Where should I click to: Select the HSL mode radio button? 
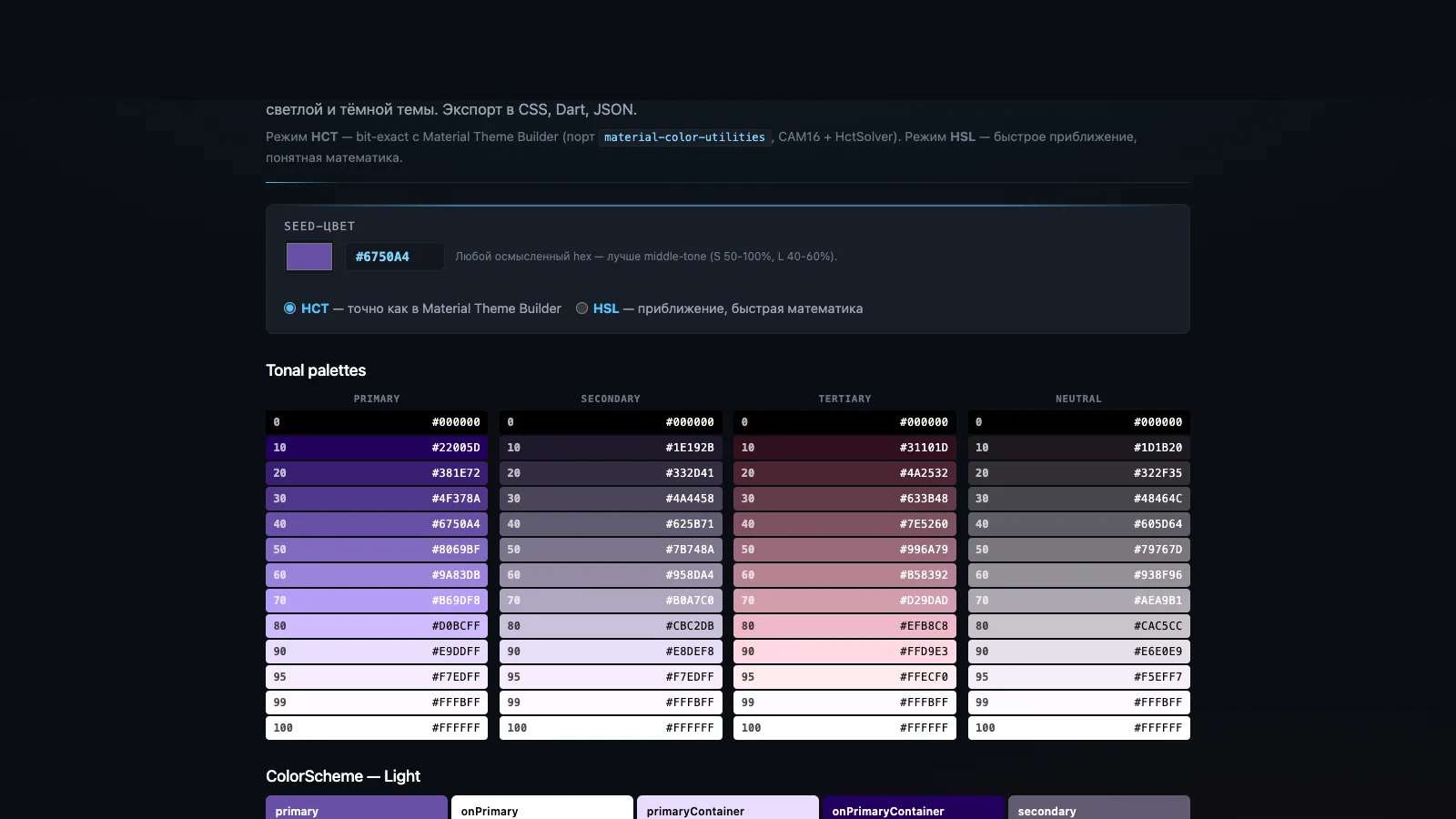581,308
